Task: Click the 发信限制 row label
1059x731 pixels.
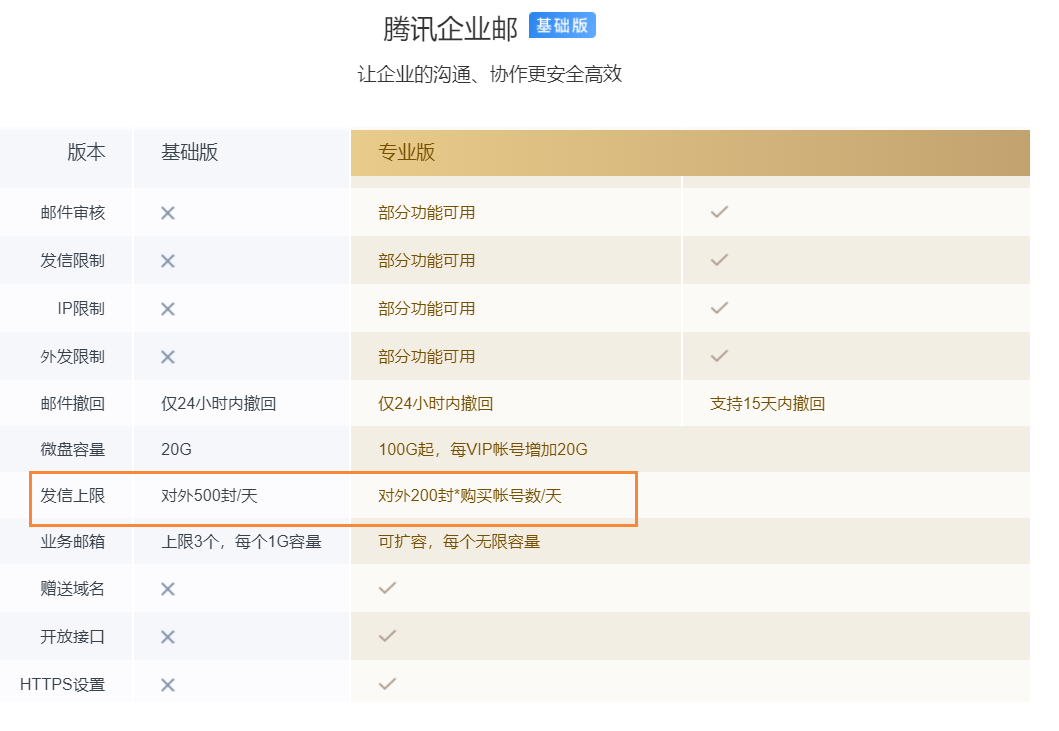Action: click(73, 261)
